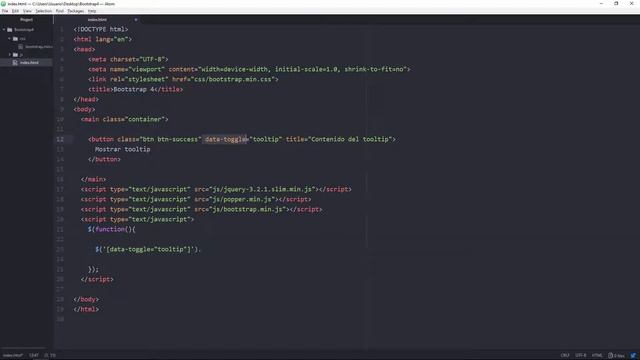The width and height of the screenshot is (640, 360).
Task: Click the popper.min.js script path
Action: point(243,199)
